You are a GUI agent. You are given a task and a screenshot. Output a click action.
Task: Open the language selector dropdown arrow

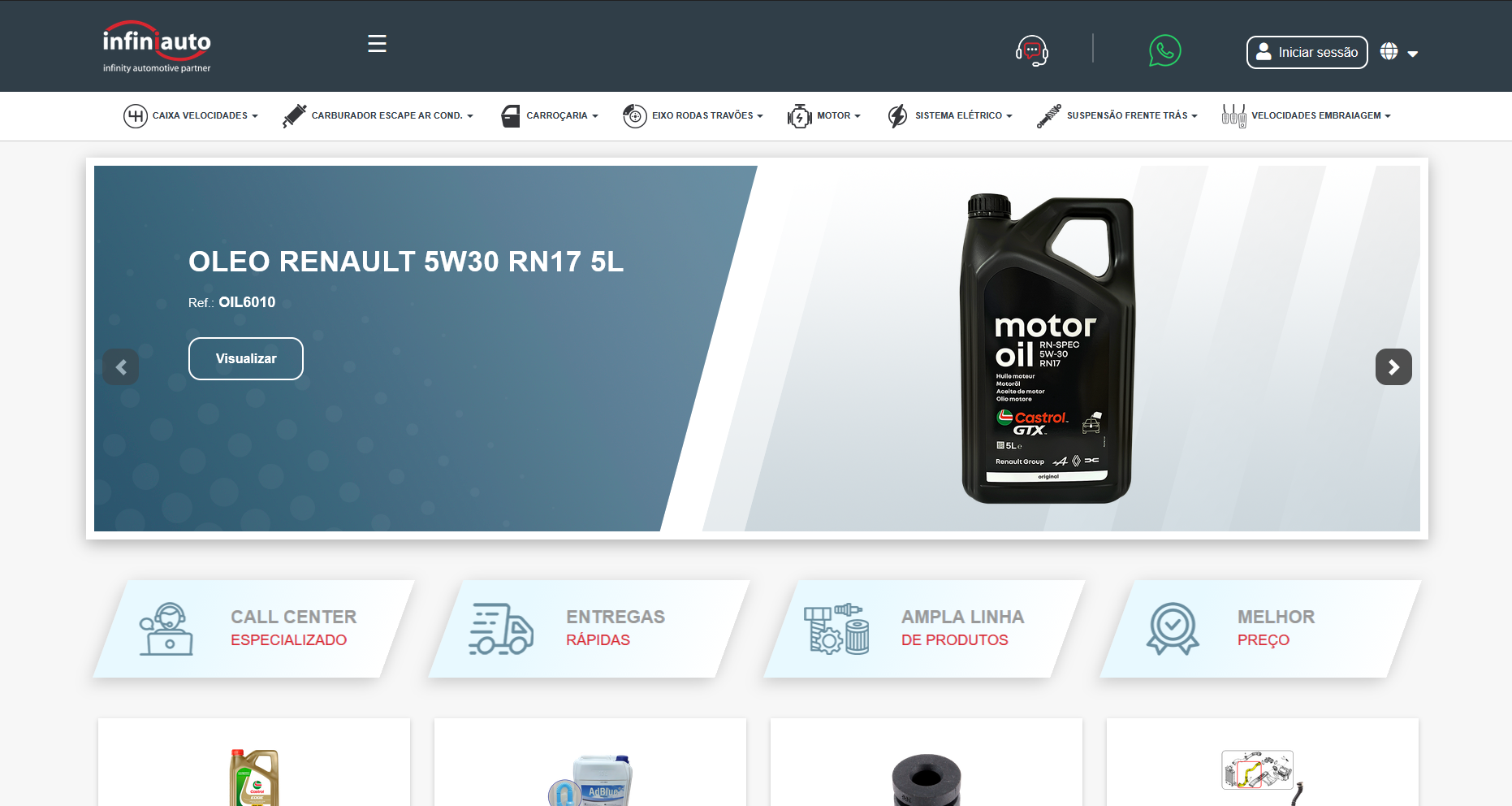pos(1413,54)
